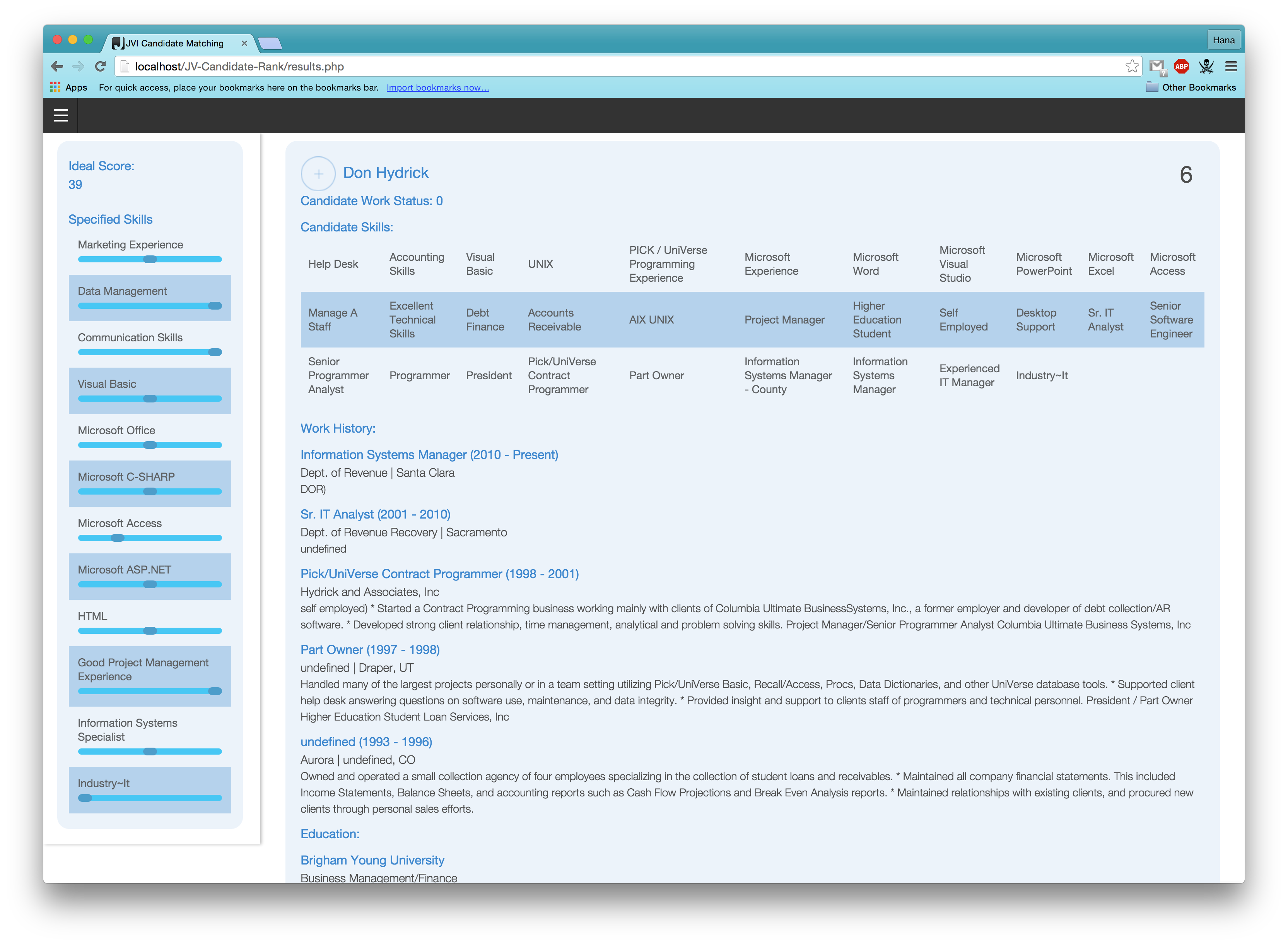The height and width of the screenshot is (945, 1288).
Task: Open the Chrome settings menu icon
Action: click(x=1231, y=66)
